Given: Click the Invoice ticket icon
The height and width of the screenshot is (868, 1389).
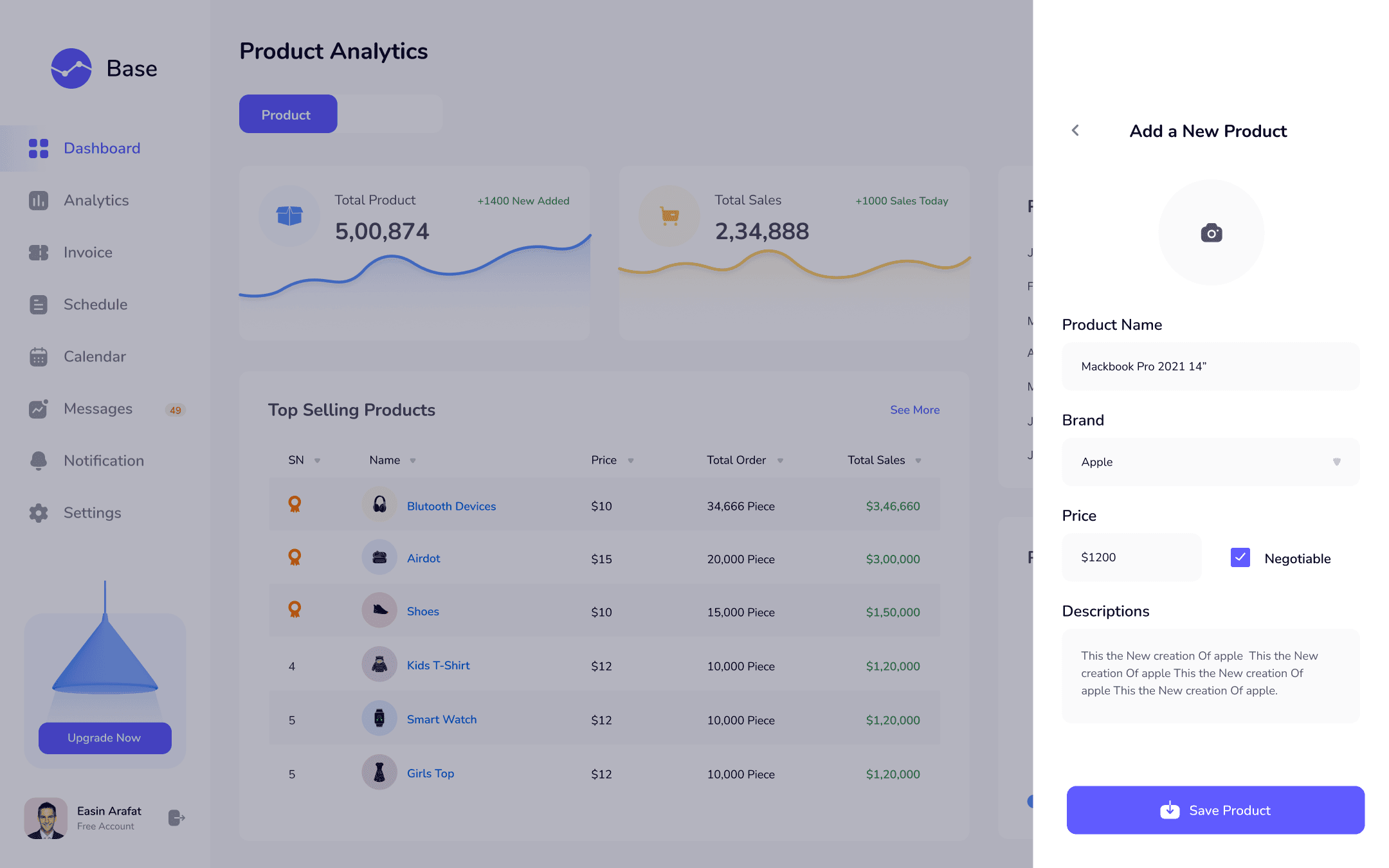Looking at the screenshot, I should (39, 253).
